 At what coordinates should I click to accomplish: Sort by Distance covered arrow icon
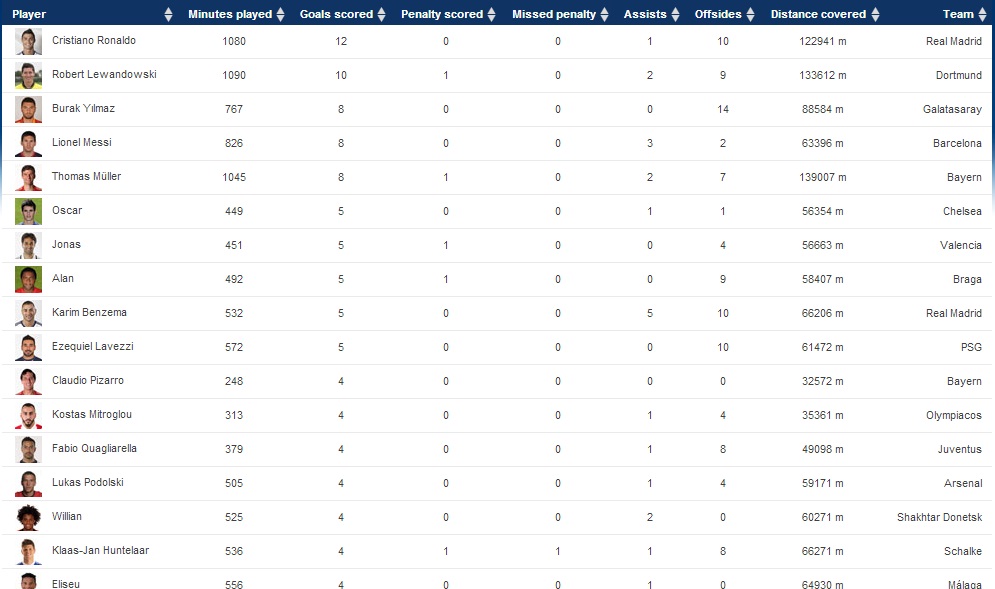(875, 14)
